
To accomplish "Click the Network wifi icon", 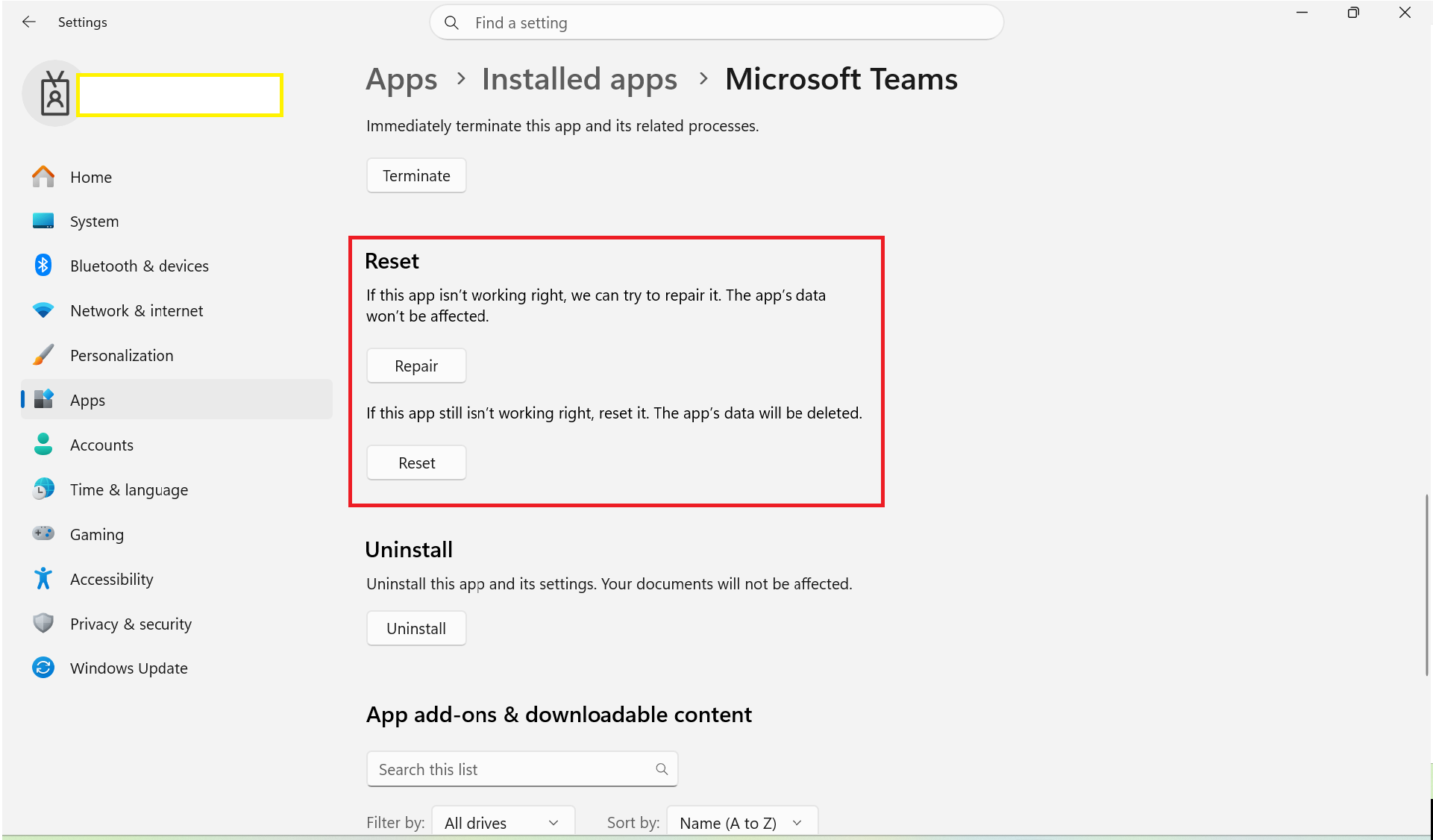I will point(43,310).
